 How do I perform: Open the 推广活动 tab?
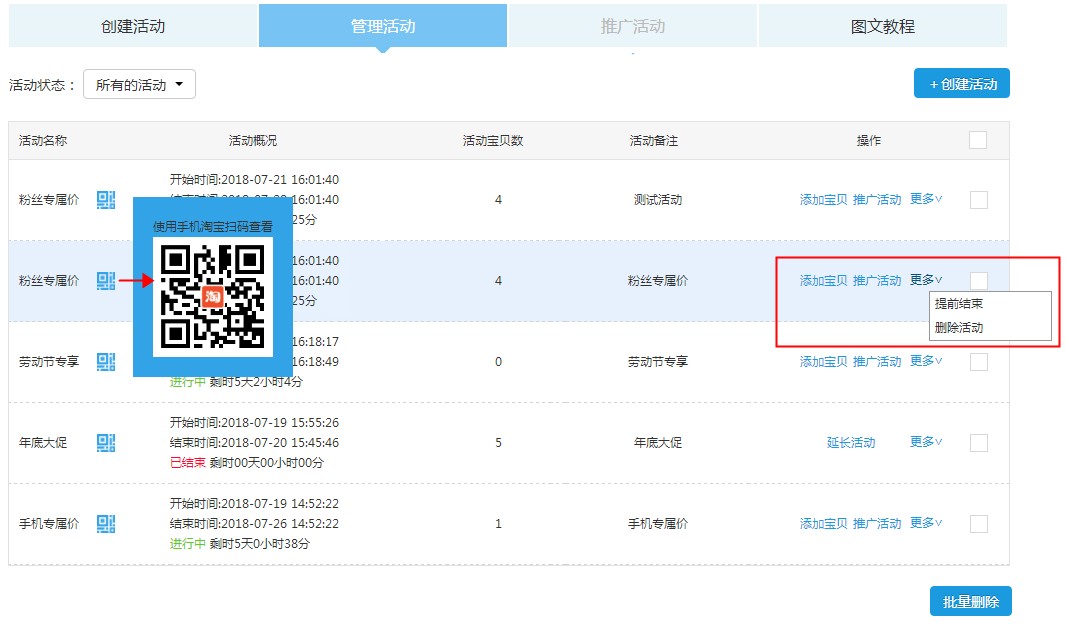(x=633, y=26)
